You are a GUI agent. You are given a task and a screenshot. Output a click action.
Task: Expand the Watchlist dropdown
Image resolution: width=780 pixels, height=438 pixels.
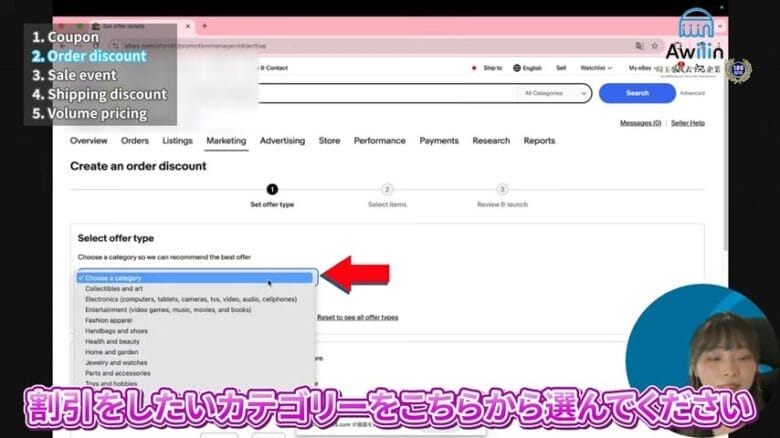tap(596, 68)
